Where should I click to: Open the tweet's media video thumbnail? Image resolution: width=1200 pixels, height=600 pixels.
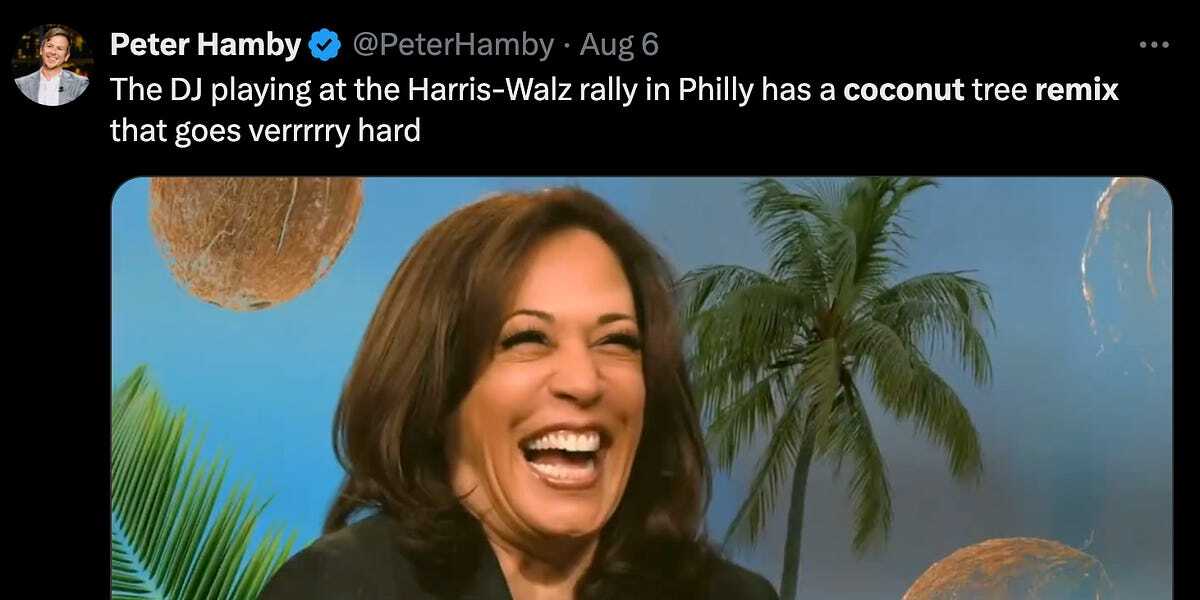pyautogui.click(x=641, y=389)
